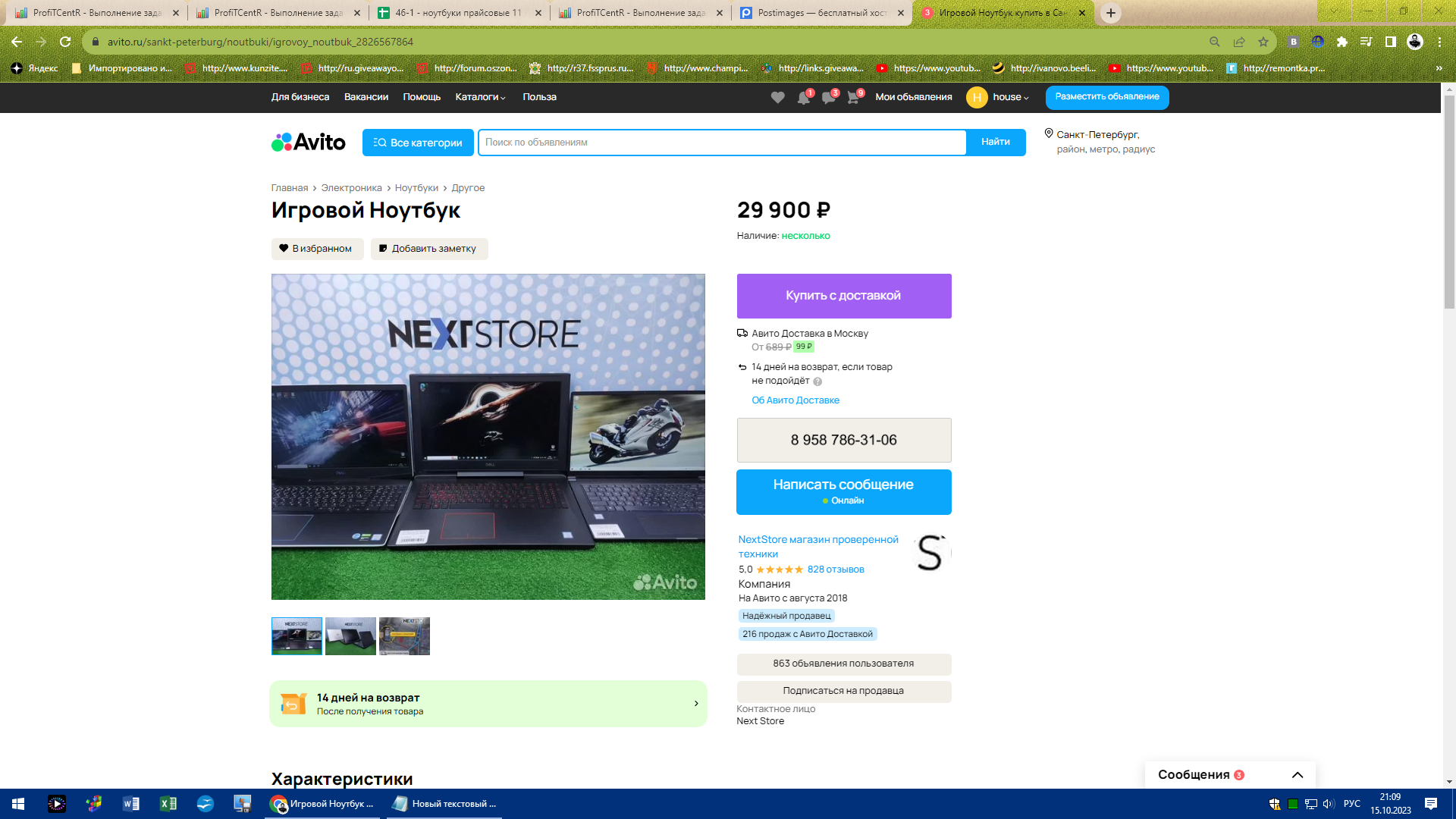Screen dimensions: 1456x819
Task: Open the 'house' profile dropdown
Action: coord(1010,97)
